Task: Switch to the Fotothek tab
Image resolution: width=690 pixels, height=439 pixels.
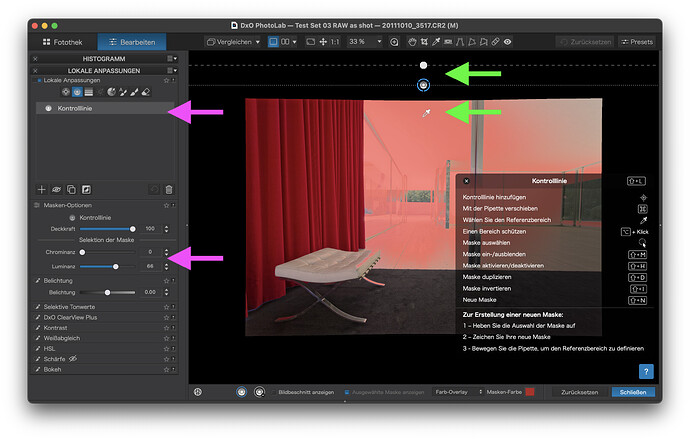Action: click(62, 42)
